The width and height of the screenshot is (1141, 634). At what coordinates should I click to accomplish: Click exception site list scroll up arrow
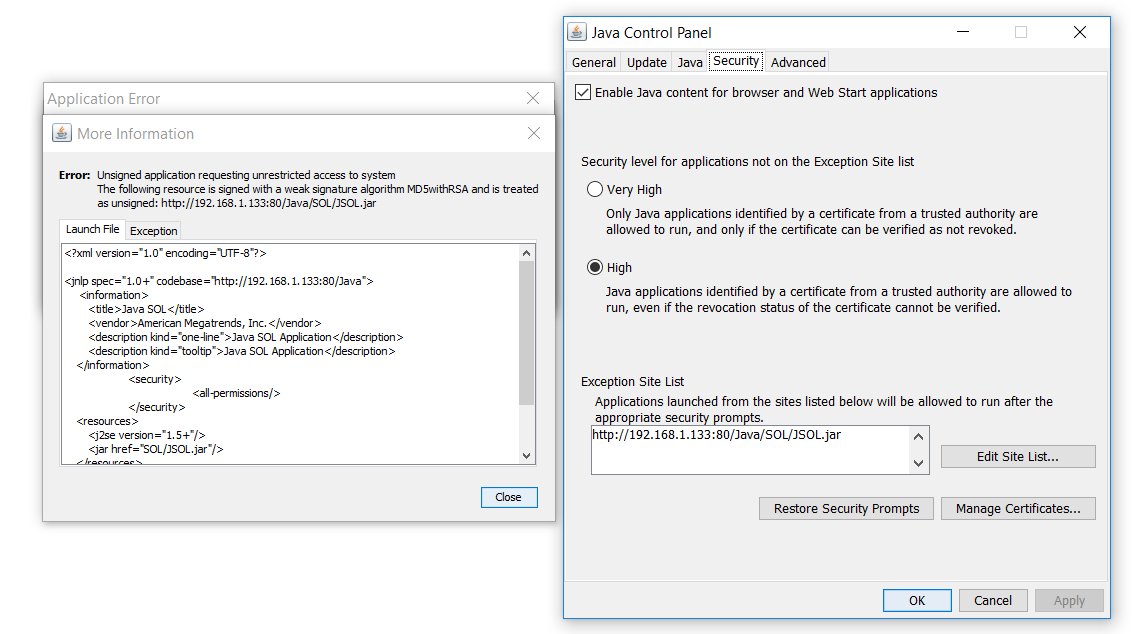[x=918, y=437]
